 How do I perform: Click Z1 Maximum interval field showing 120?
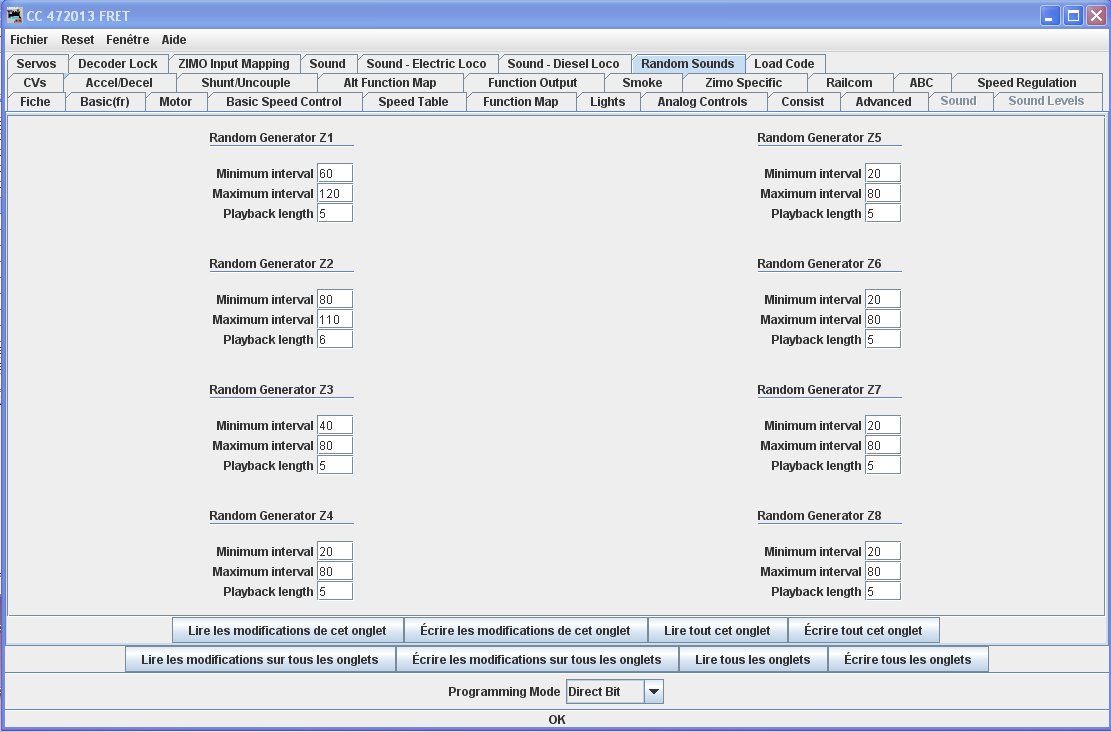pyautogui.click(x=334, y=193)
